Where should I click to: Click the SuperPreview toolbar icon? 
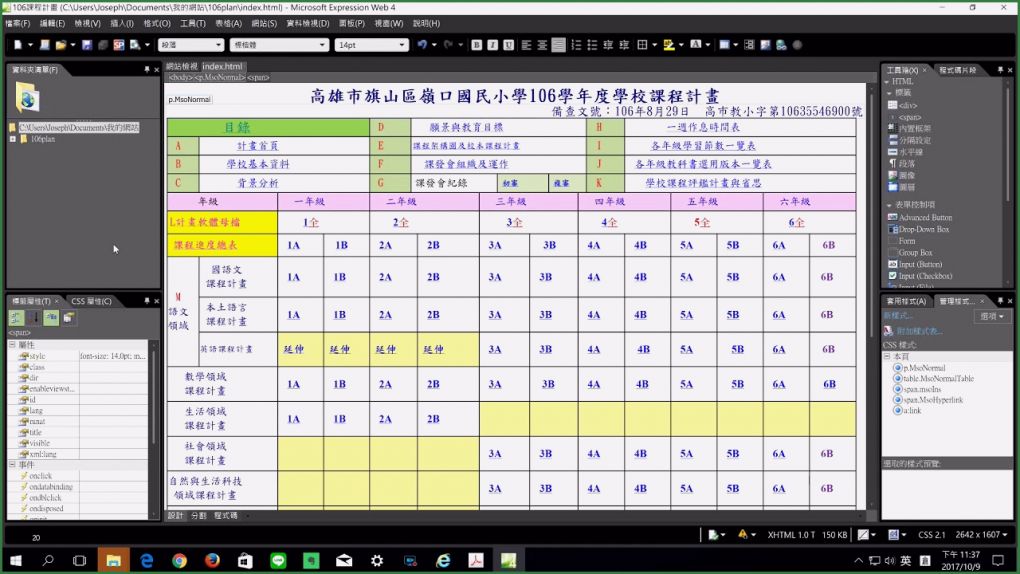(x=118, y=45)
